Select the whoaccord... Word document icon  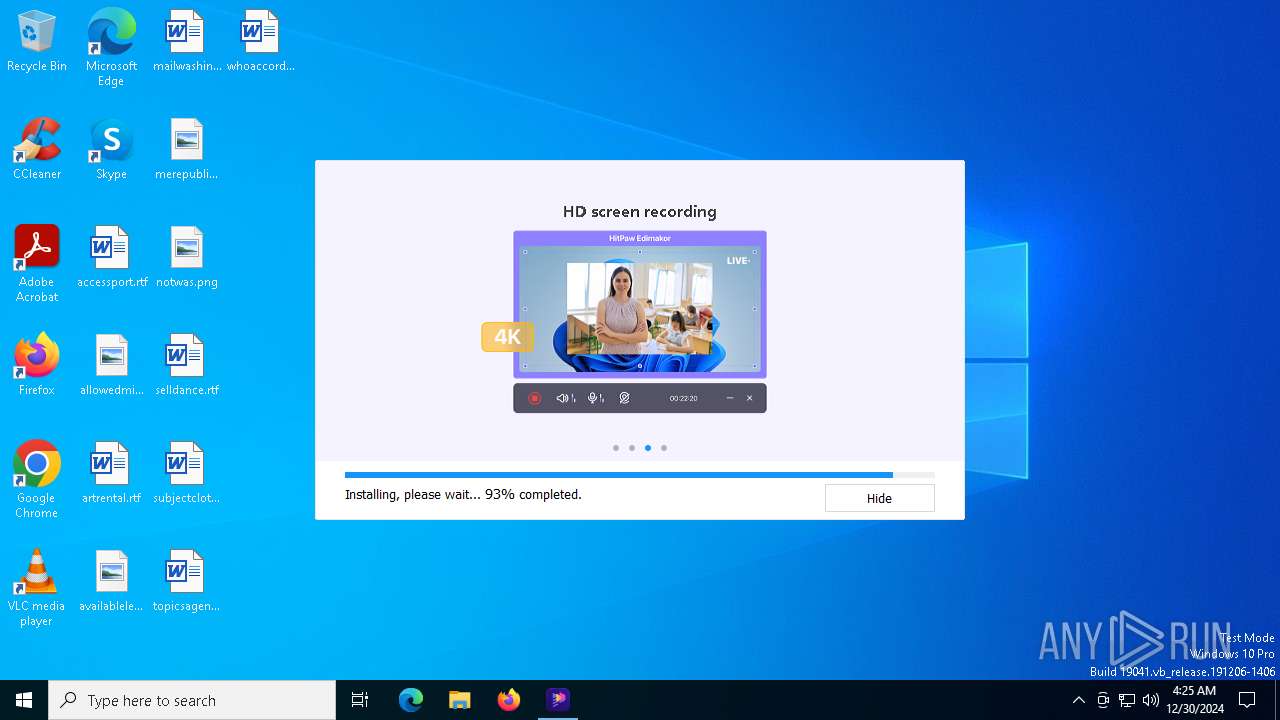point(260,42)
